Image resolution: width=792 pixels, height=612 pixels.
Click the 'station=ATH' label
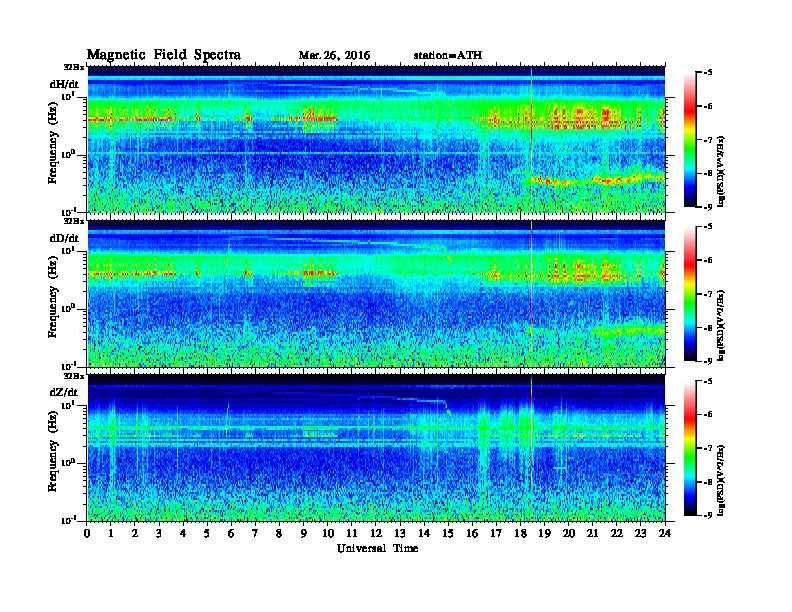pyautogui.click(x=448, y=56)
